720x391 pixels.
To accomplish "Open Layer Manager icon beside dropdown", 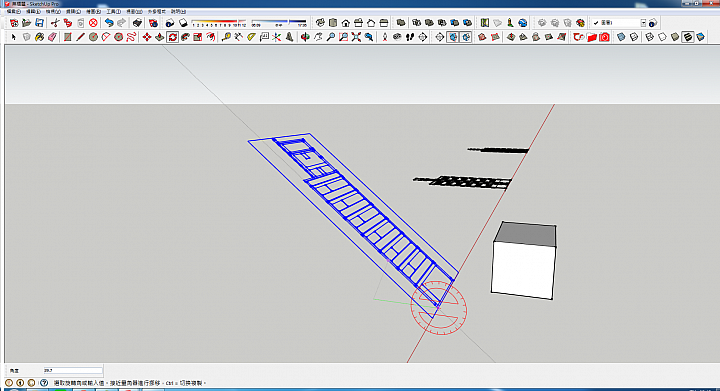I will (653, 23).
